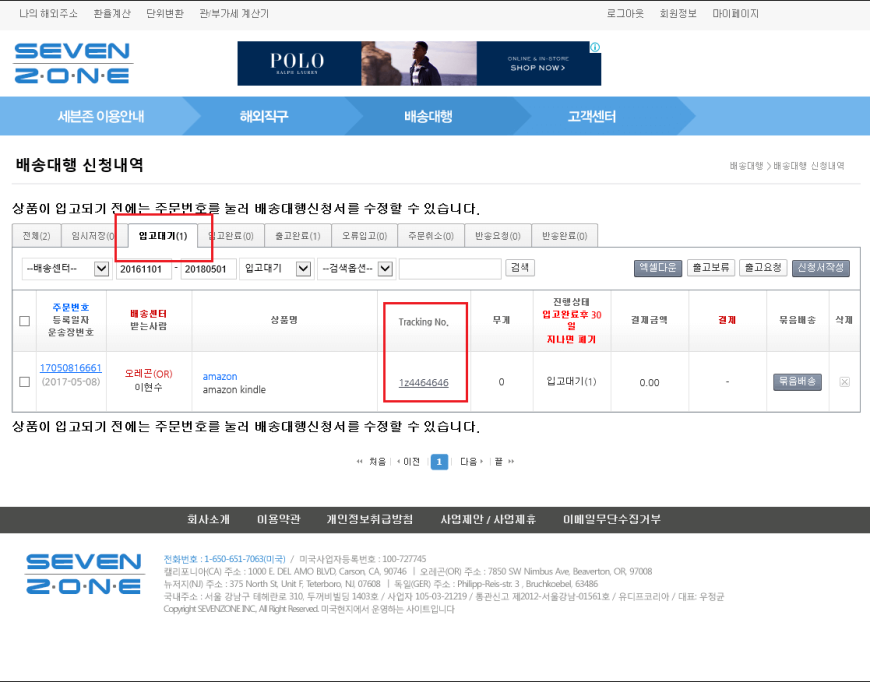The height and width of the screenshot is (682, 870).
Task: Open 이메일무단수집거부 footer link
Action: pyautogui.click(x=612, y=519)
